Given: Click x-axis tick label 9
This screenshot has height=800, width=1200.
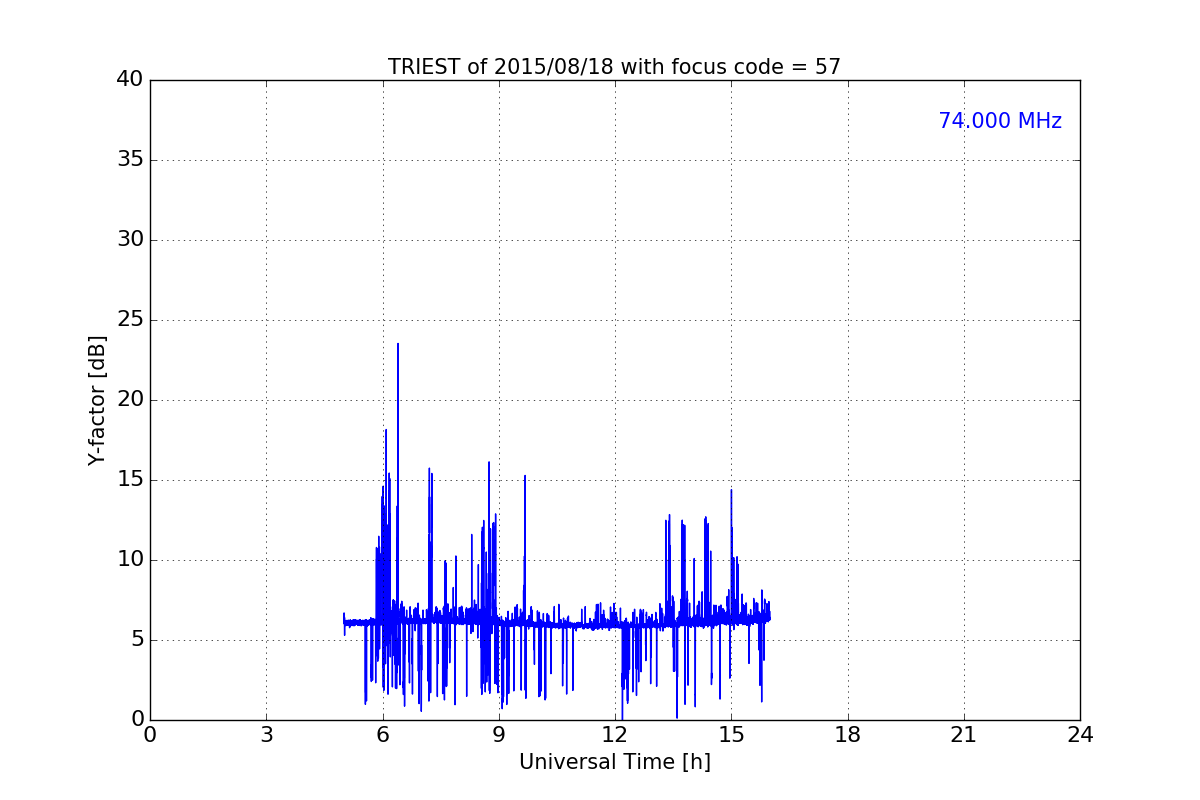Looking at the screenshot, I should (x=499, y=735).
